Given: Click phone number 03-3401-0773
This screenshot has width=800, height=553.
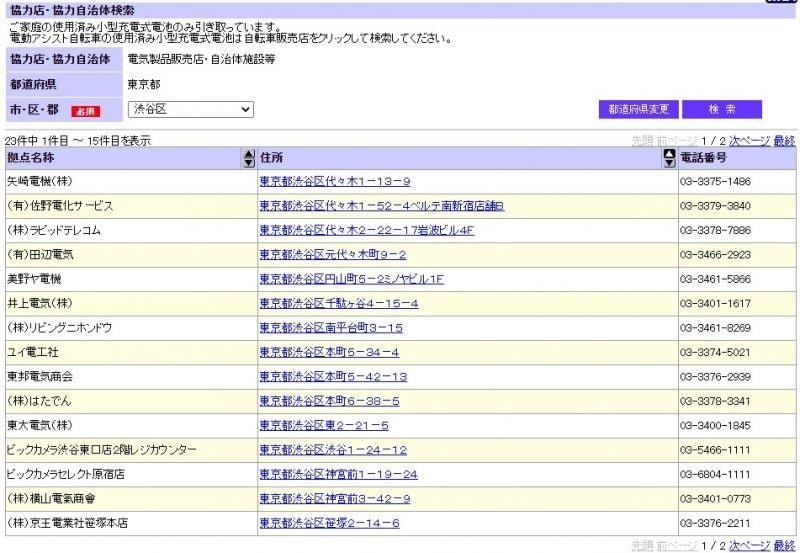Looking at the screenshot, I should (715, 499).
